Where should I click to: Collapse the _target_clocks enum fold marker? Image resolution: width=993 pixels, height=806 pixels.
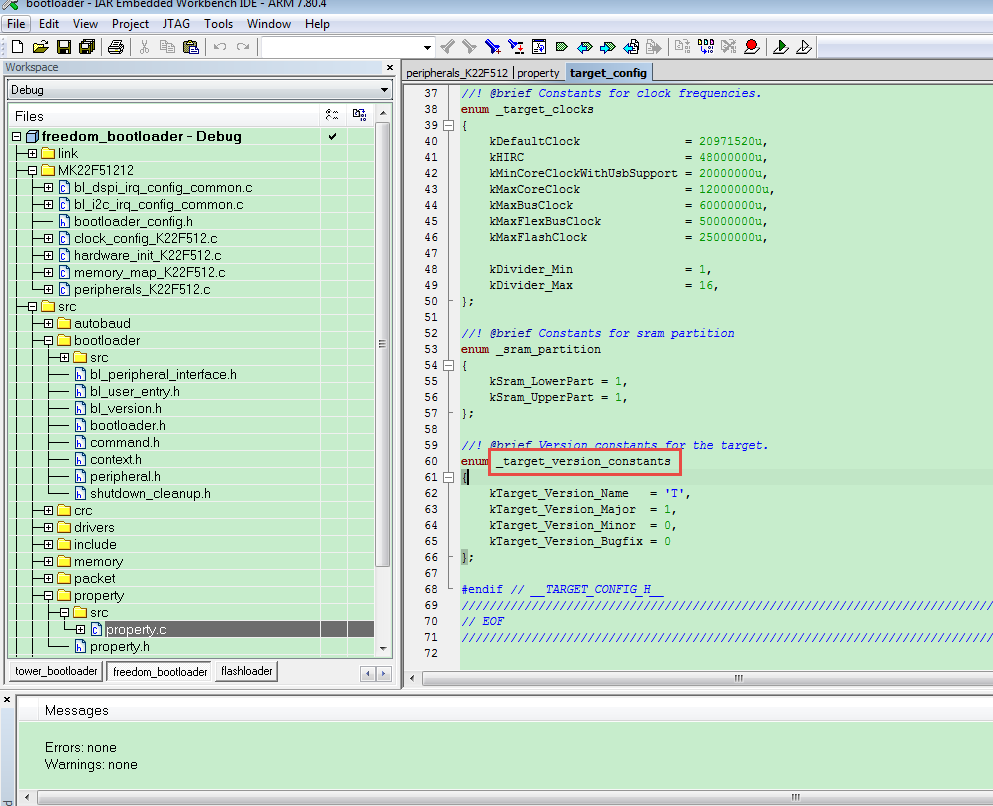click(447, 125)
